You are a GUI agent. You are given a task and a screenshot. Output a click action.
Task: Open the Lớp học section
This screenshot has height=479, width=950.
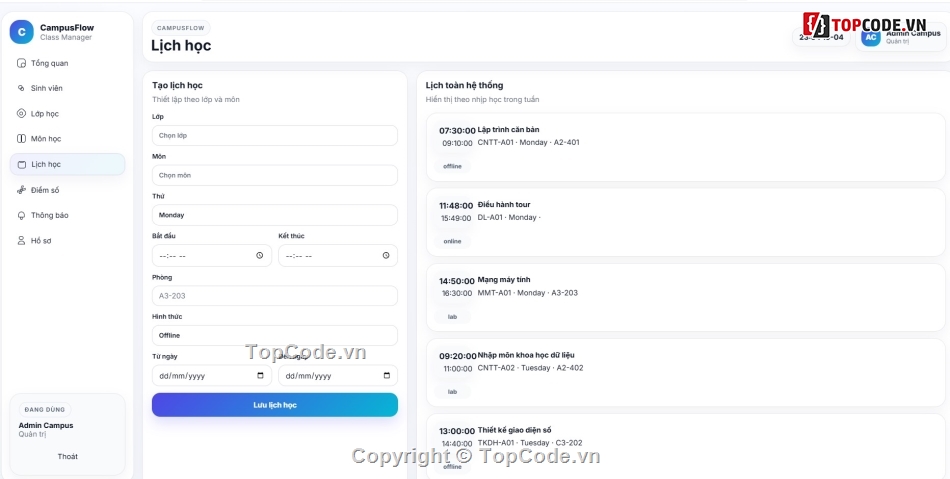coord(67,114)
